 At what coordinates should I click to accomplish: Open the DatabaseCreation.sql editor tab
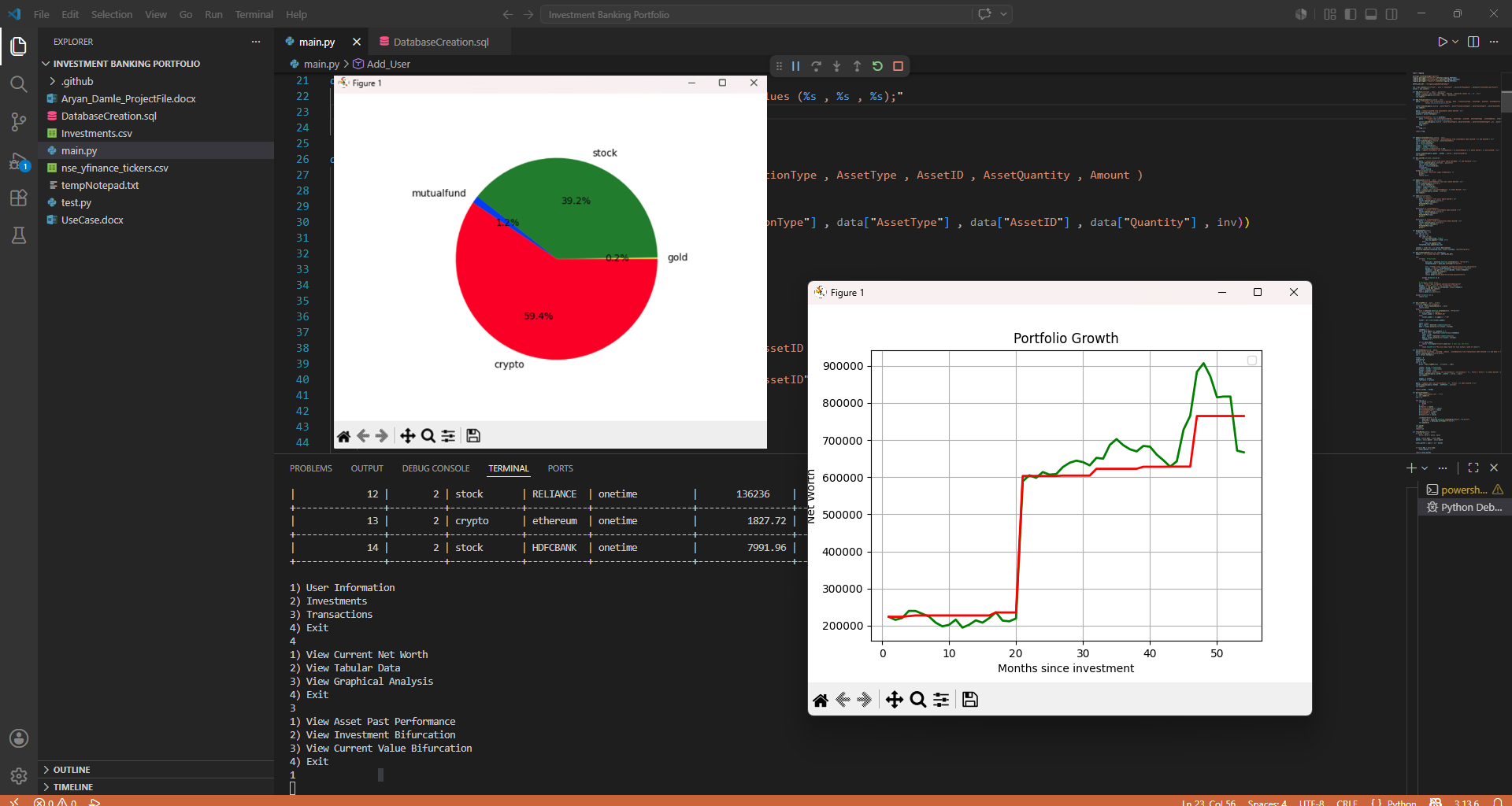click(x=441, y=42)
